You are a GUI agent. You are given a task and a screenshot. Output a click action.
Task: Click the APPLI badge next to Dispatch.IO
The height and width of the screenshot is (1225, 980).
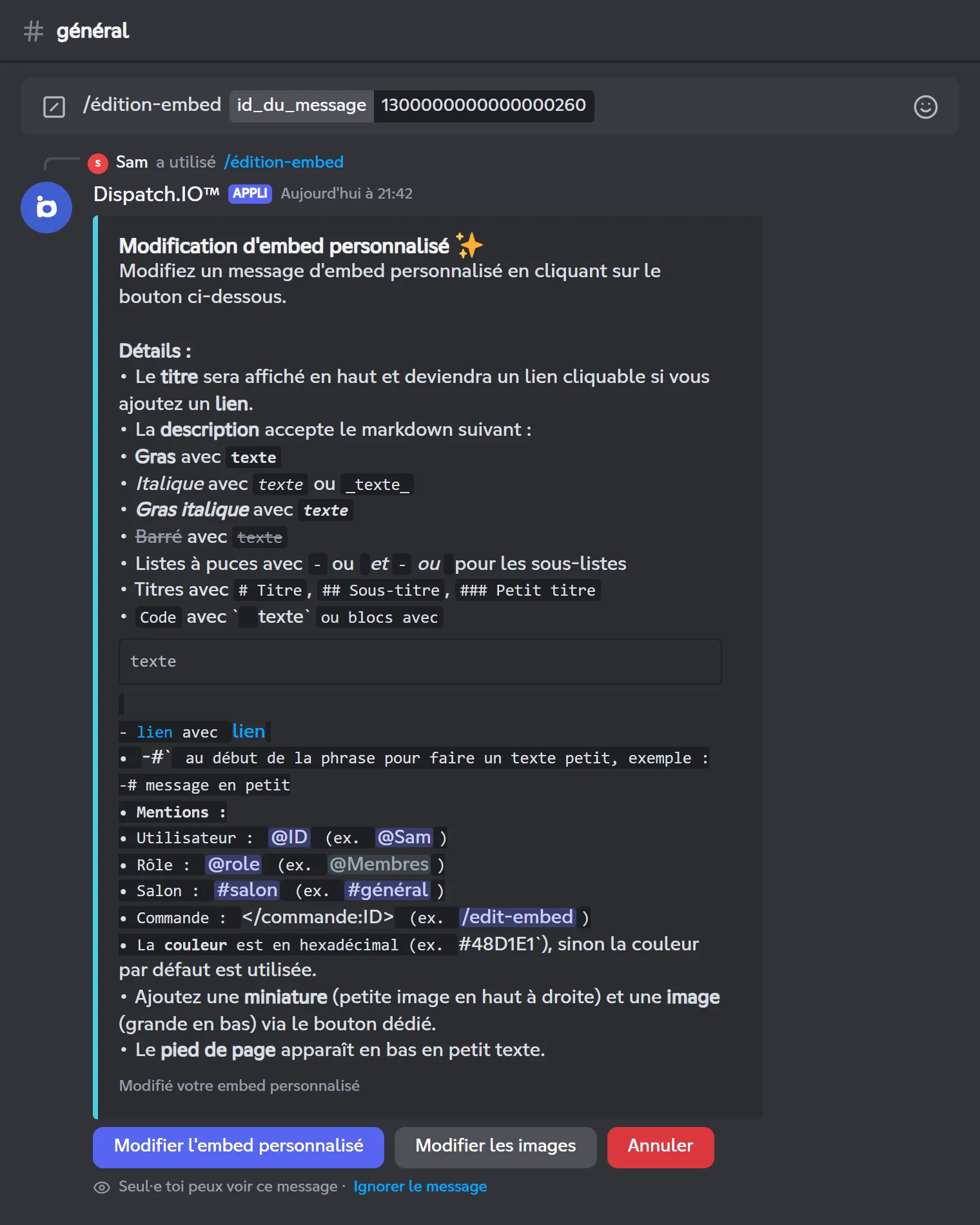250,193
